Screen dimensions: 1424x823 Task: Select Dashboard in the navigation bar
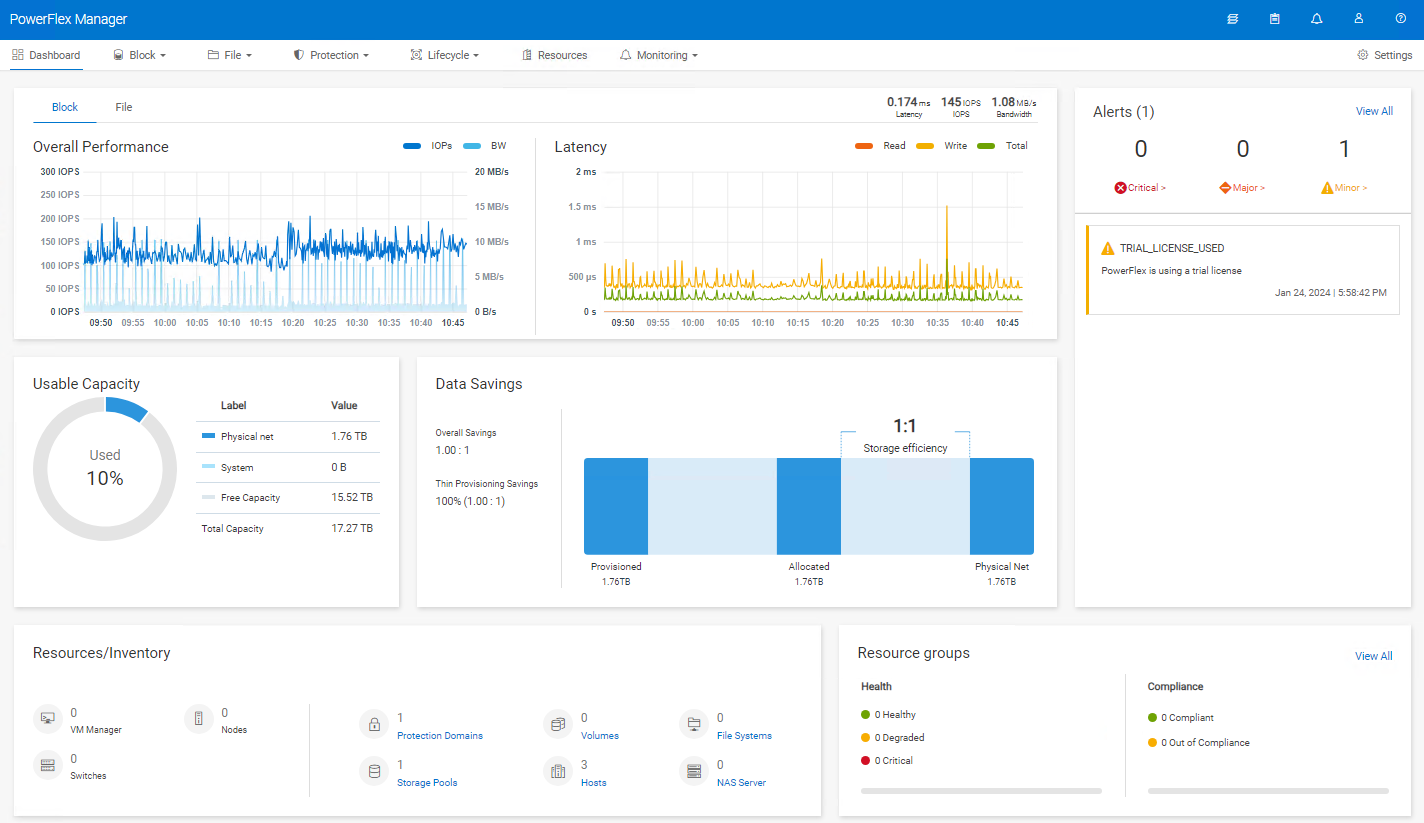pyautogui.click(x=46, y=55)
